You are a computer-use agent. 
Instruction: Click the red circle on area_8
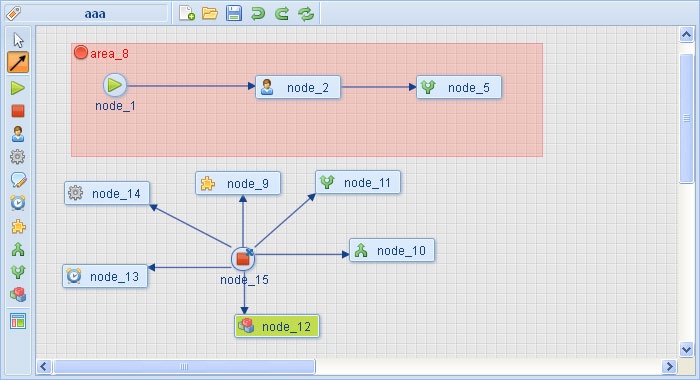(81, 53)
